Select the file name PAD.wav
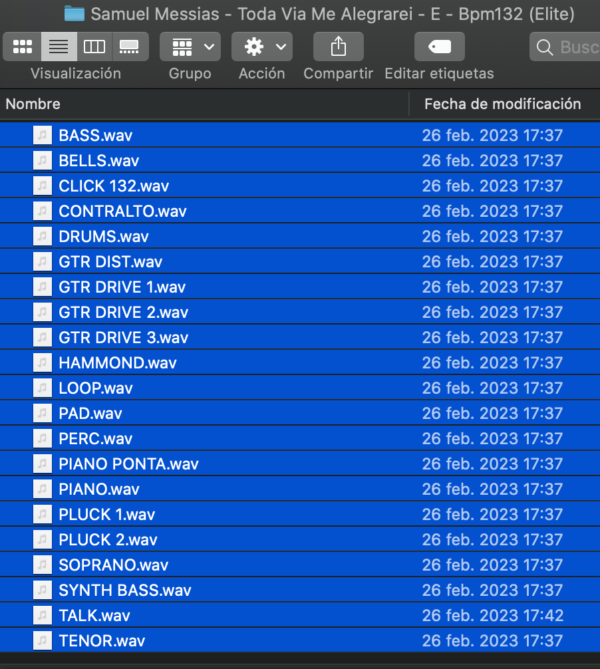Screen dimensions: 600x669 (90, 413)
